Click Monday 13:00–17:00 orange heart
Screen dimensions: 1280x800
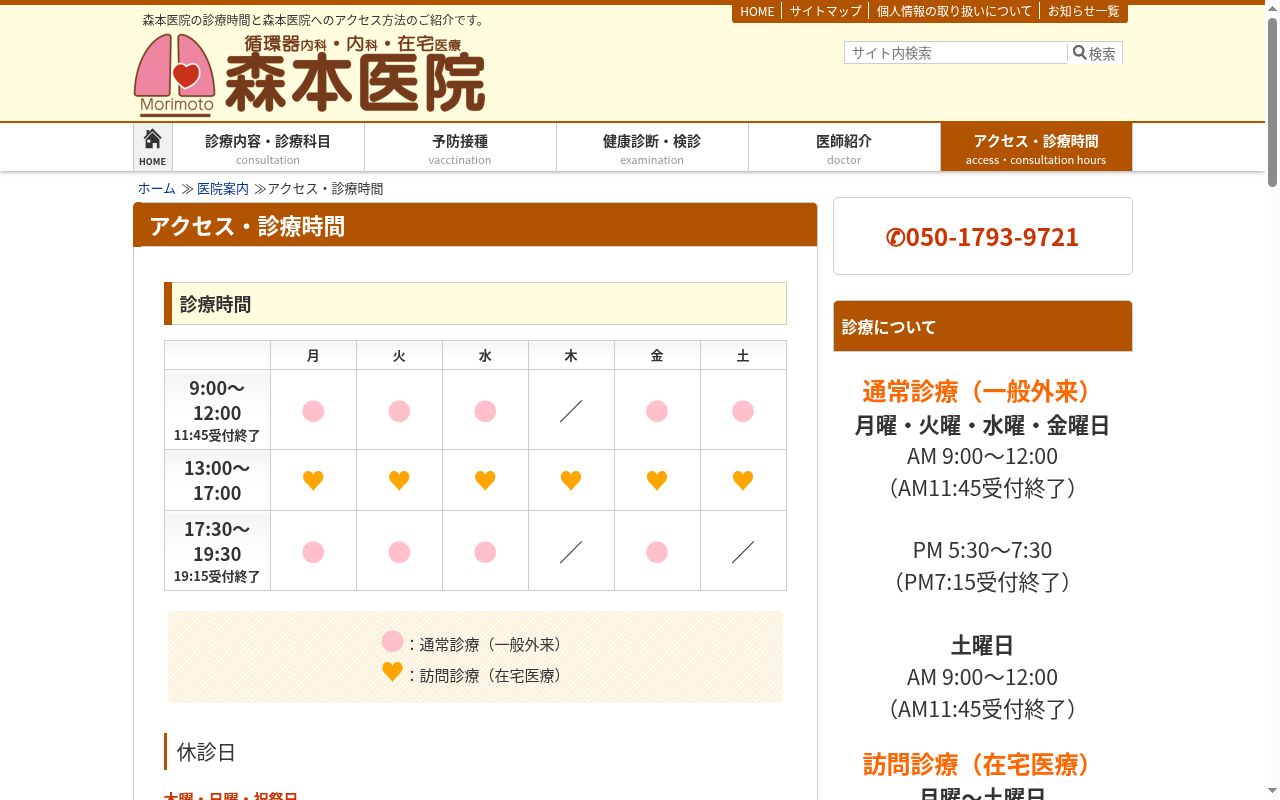tap(313, 481)
